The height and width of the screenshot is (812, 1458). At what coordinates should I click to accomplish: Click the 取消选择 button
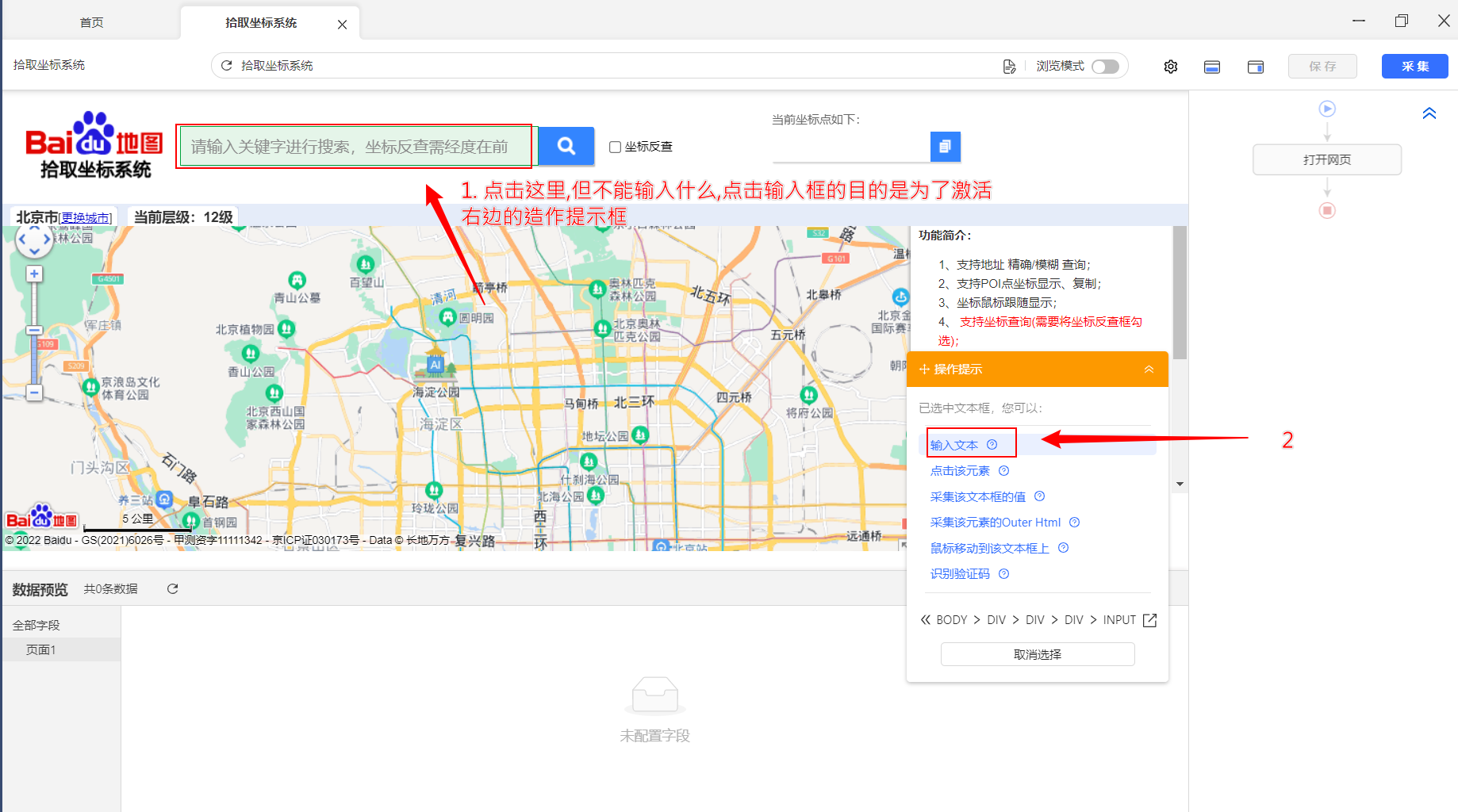(1038, 654)
